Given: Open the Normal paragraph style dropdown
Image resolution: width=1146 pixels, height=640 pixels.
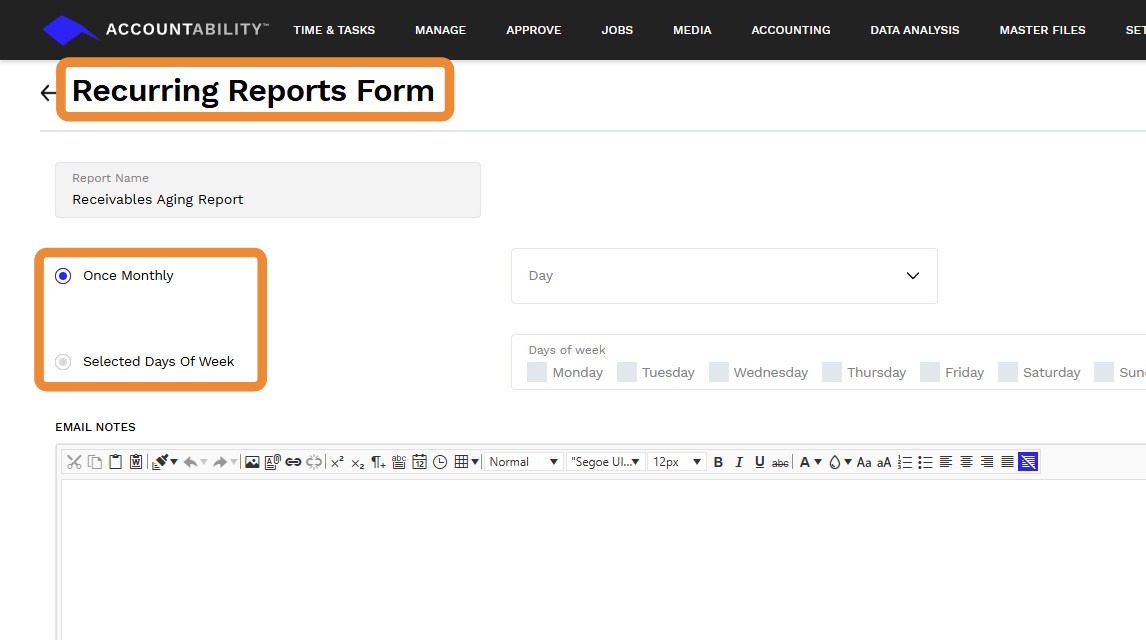Looking at the screenshot, I should 524,462.
